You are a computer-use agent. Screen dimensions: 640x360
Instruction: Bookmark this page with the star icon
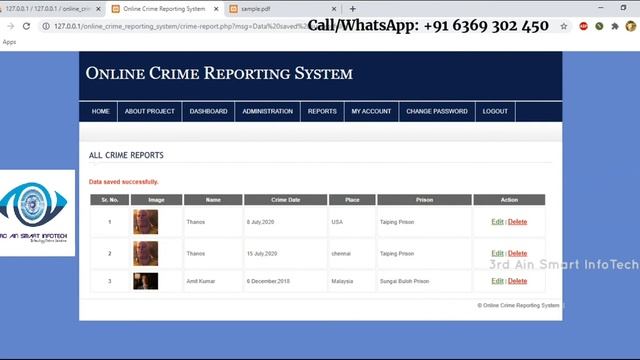(564, 27)
